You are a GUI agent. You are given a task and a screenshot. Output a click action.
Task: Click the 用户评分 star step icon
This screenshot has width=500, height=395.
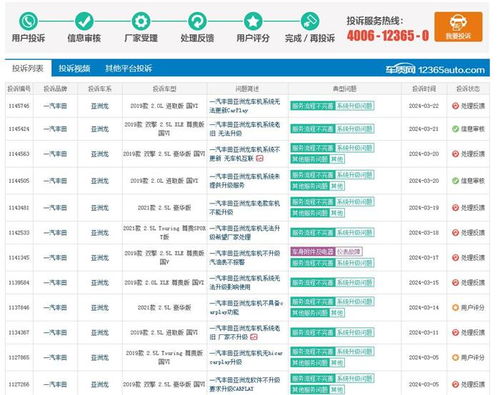click(253, 21)
